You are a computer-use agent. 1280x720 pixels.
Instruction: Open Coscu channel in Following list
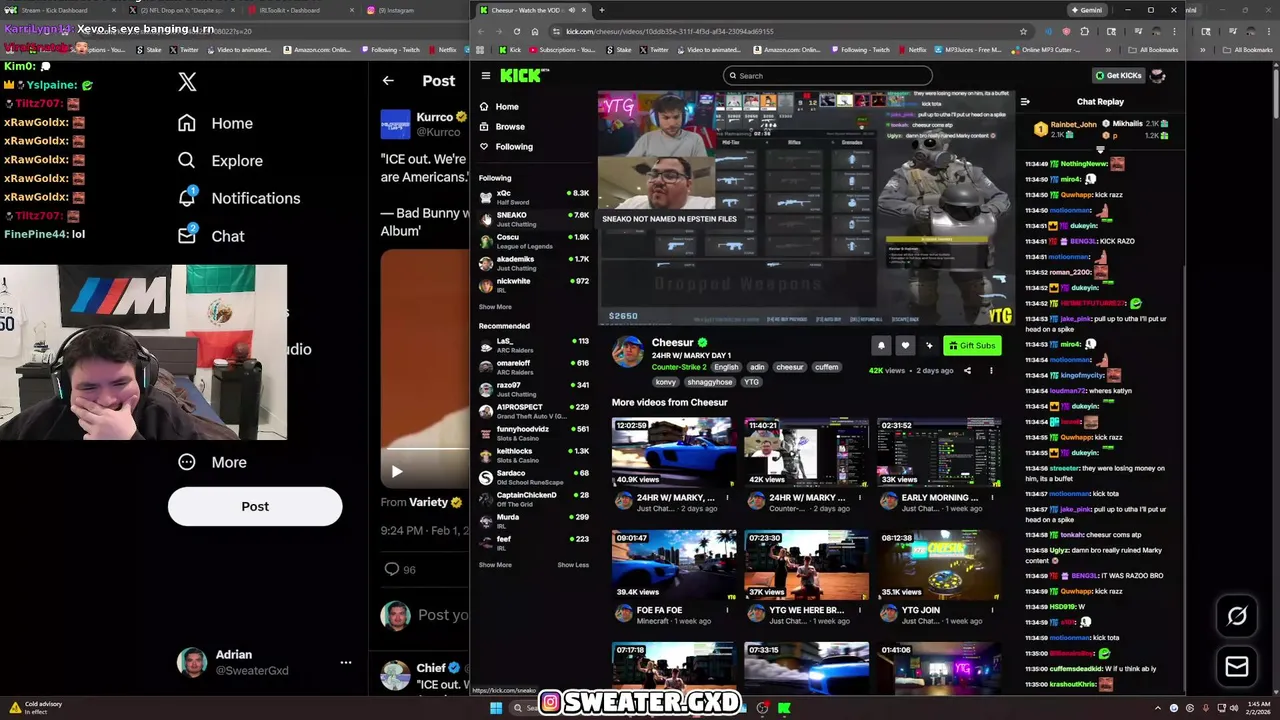(534, 241)
